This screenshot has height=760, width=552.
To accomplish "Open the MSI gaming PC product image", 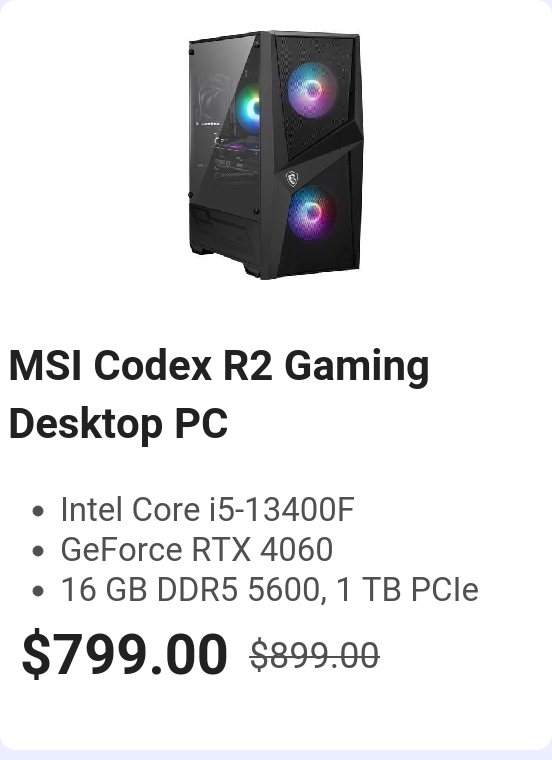I will (x=276, y=155).
